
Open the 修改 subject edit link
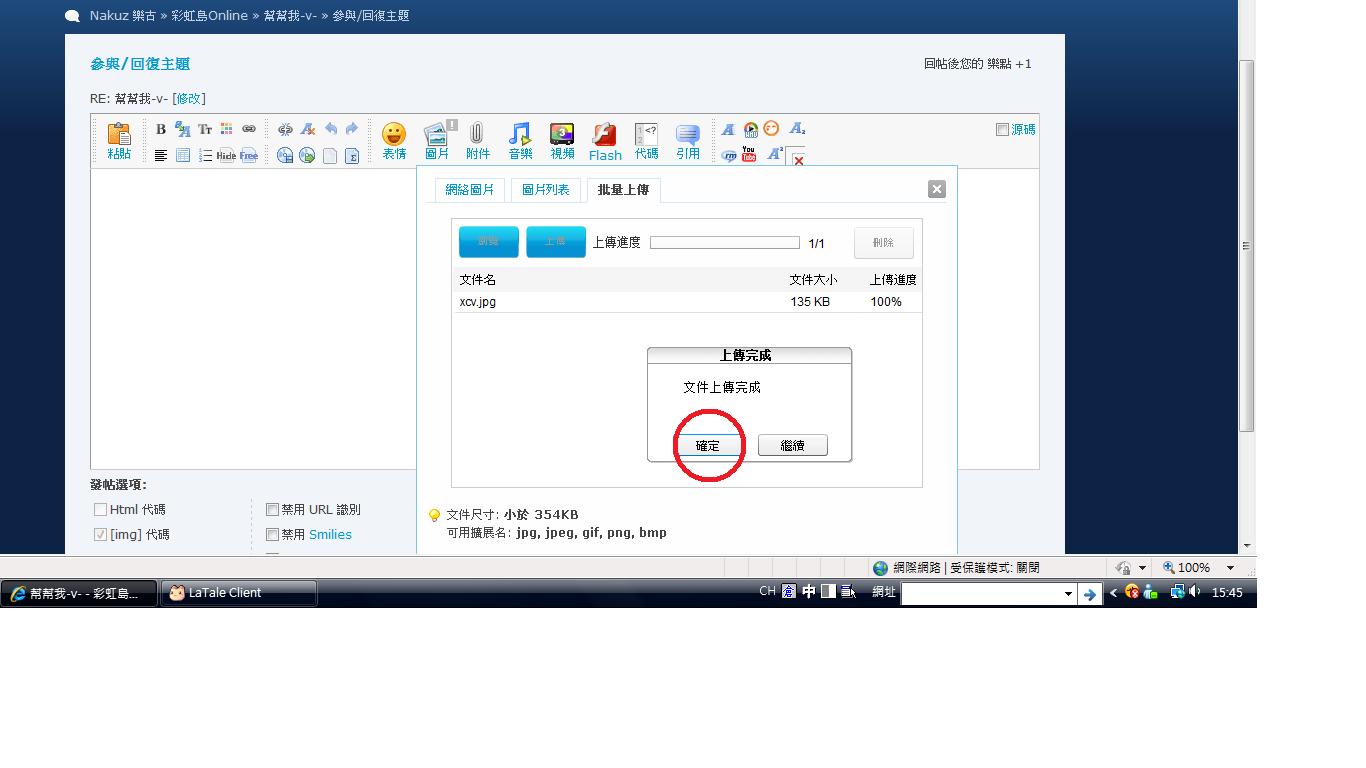point(188,99)
